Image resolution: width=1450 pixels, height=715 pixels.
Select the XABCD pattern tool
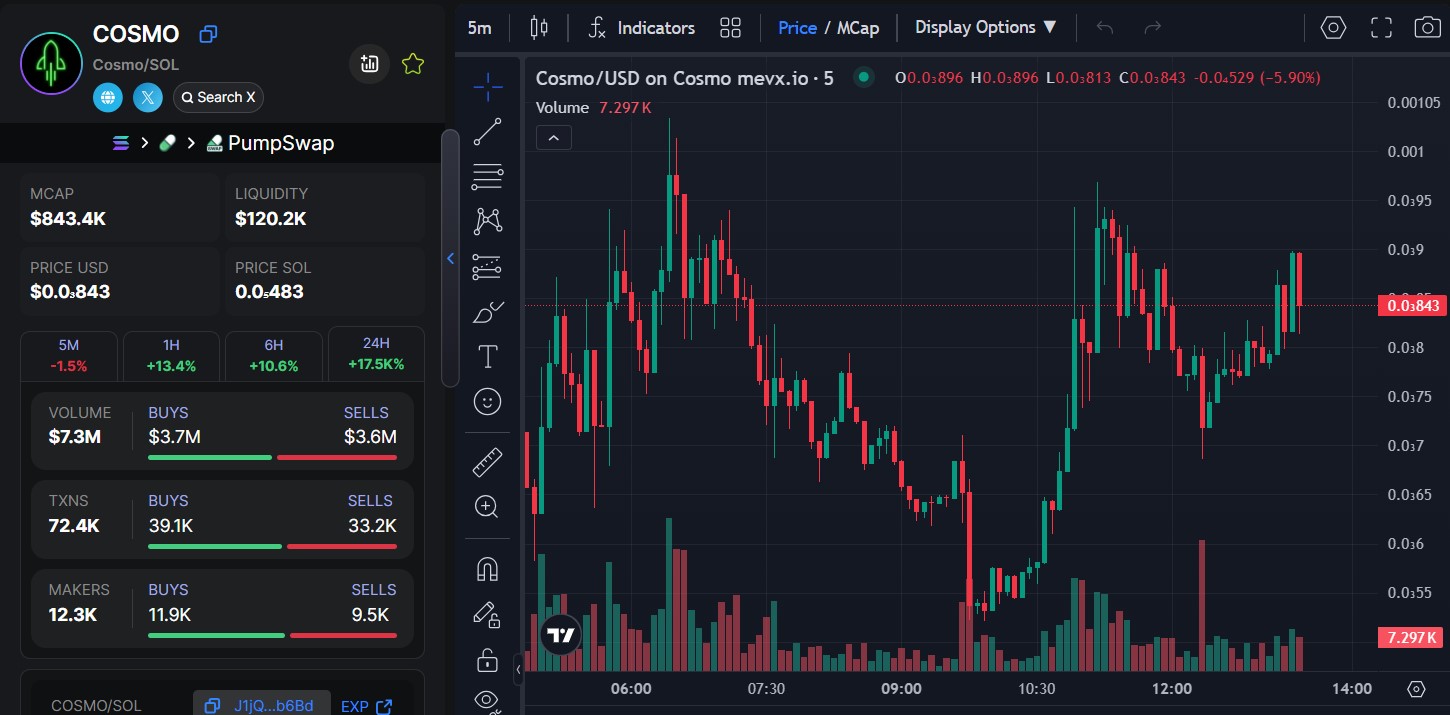point(487,221)
